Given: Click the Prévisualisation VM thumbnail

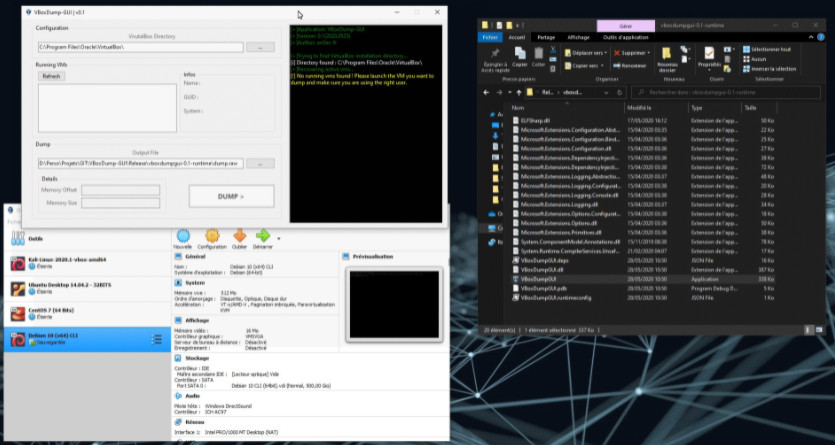Looking at the screenshot, I should (x=394, y=304).
